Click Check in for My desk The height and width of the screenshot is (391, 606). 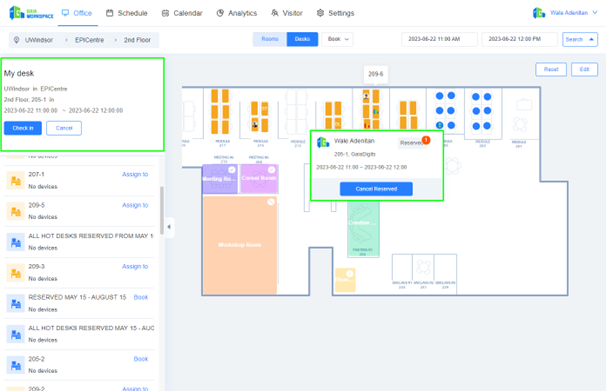pyautogui.click(x=23, y=128)
